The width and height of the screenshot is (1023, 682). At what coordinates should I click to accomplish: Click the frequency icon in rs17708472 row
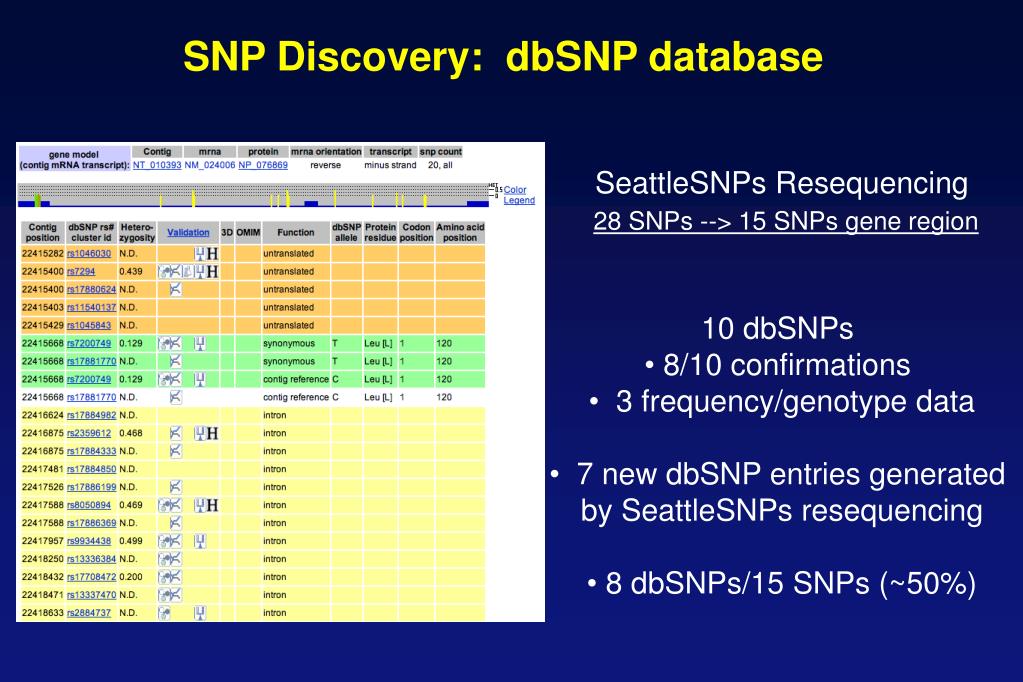click(x=176, y=577)
